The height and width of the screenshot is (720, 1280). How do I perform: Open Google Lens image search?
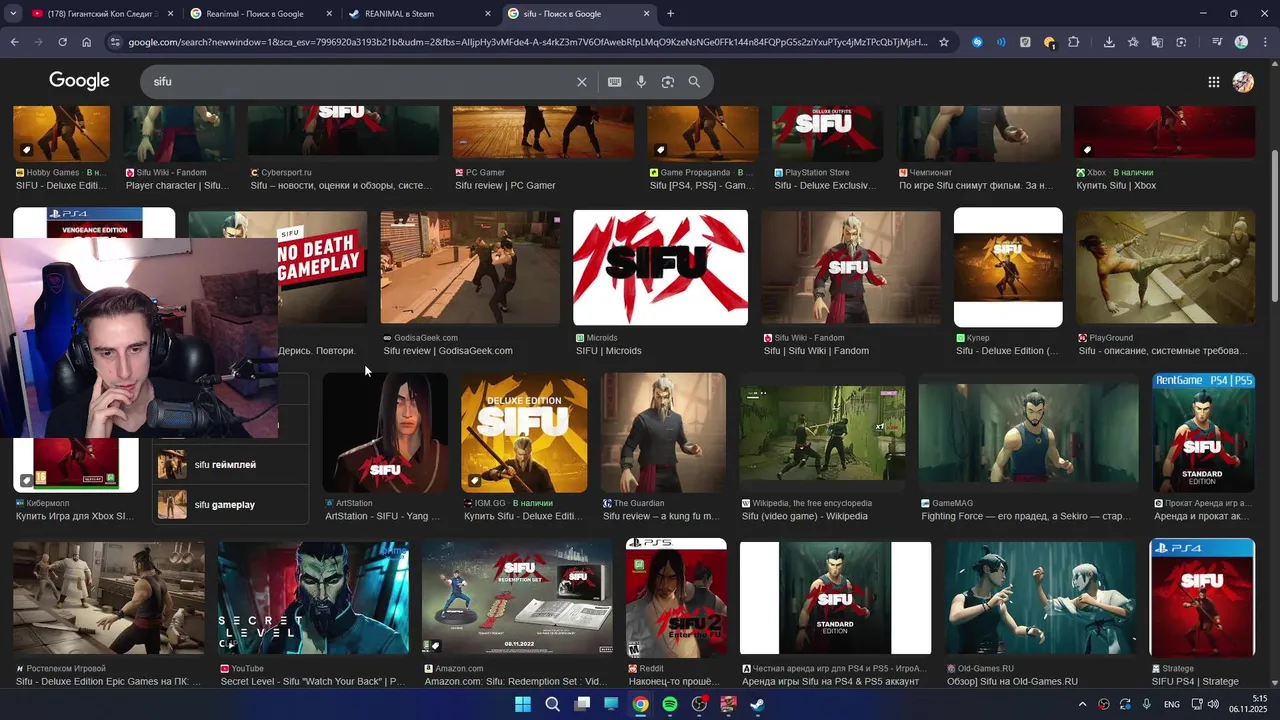pos(668,82)
